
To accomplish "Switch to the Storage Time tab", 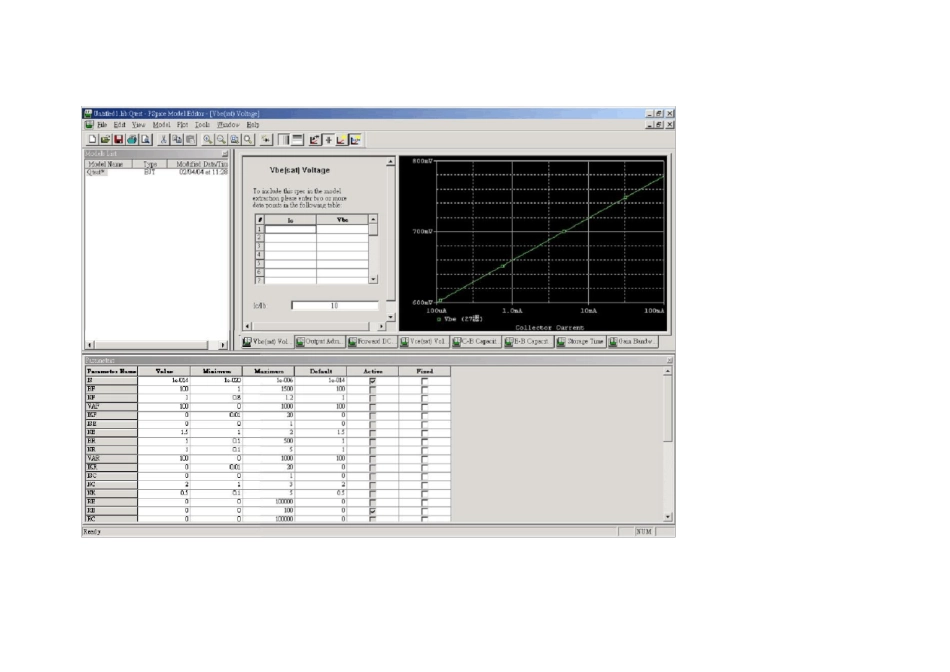I will [580, 342].
